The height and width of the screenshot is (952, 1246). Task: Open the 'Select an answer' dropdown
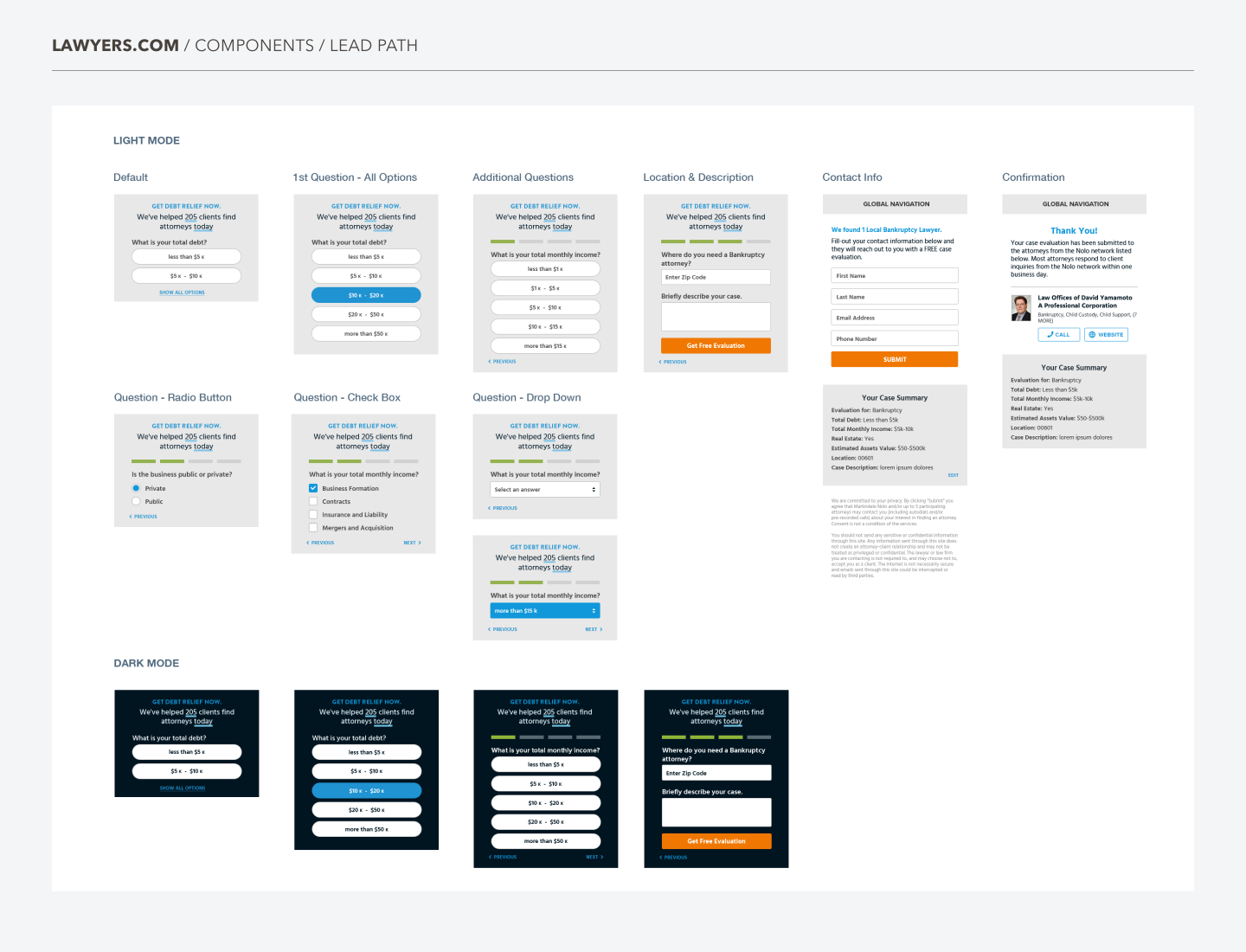point(545,490)
